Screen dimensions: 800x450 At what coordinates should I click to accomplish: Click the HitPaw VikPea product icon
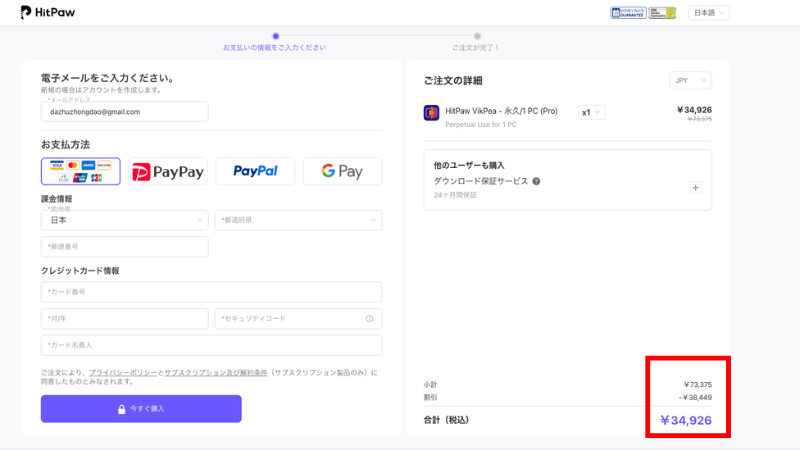[431, 112]
